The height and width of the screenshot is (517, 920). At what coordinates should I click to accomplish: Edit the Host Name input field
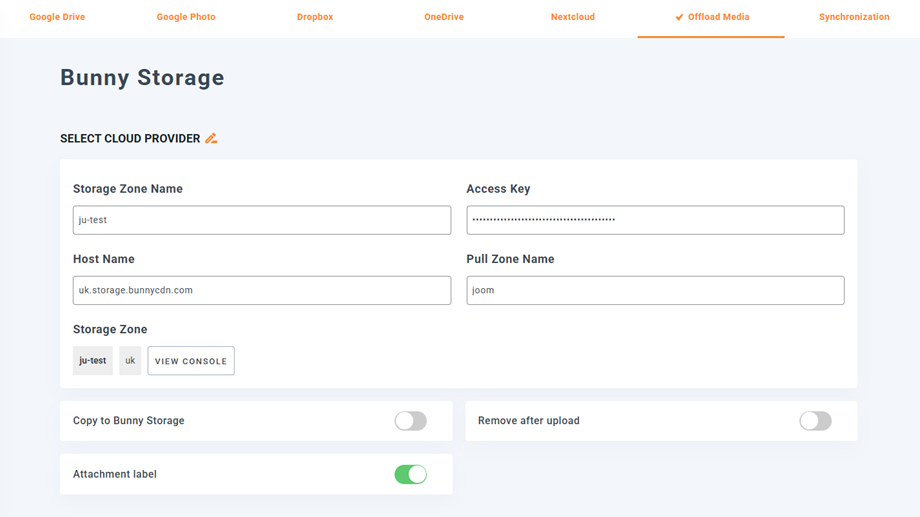[262, 290]
